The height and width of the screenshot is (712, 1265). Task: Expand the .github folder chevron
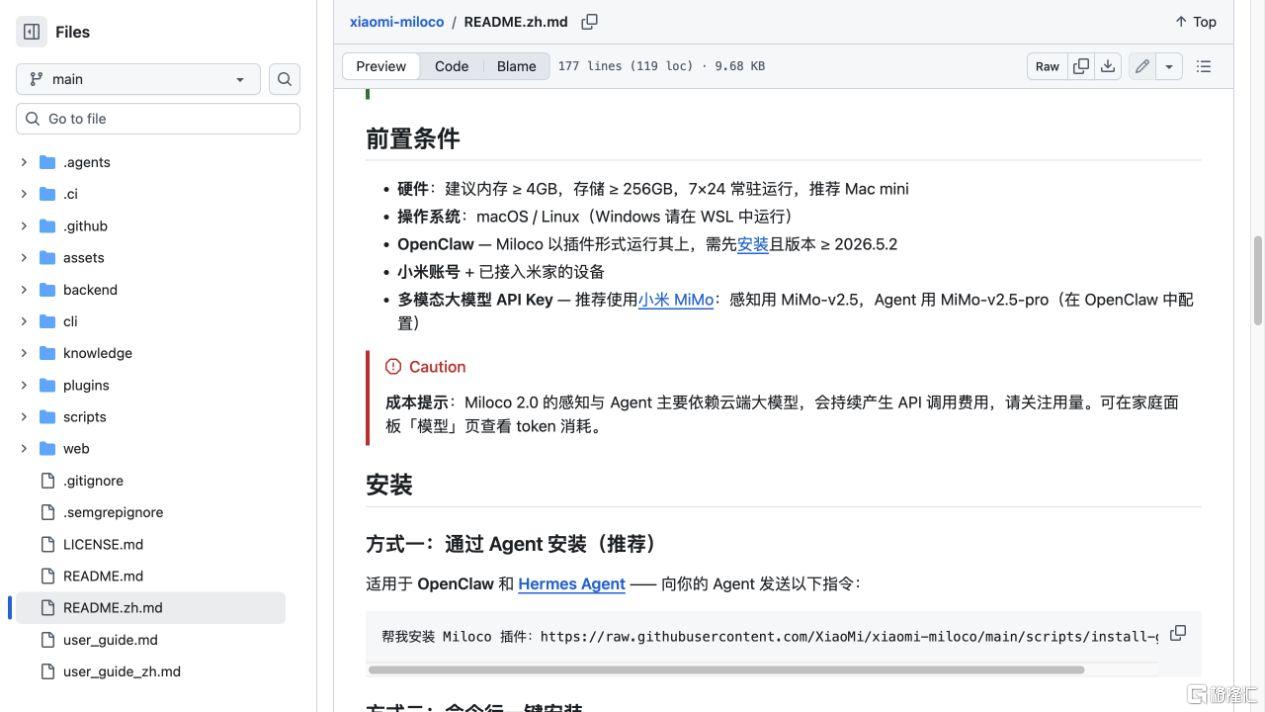pos(24,226)
